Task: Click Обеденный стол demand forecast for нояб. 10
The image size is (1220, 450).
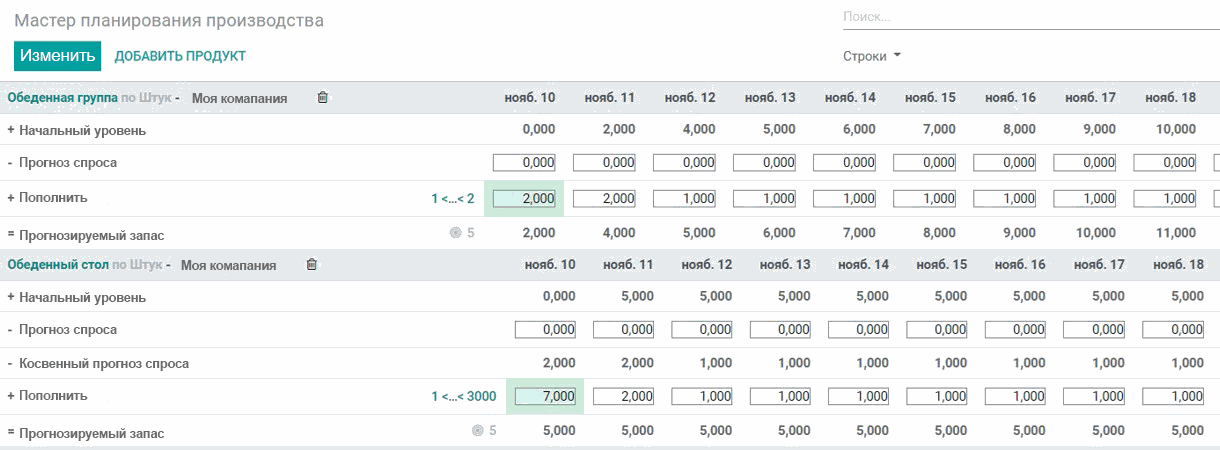Action: pos(546,330)
